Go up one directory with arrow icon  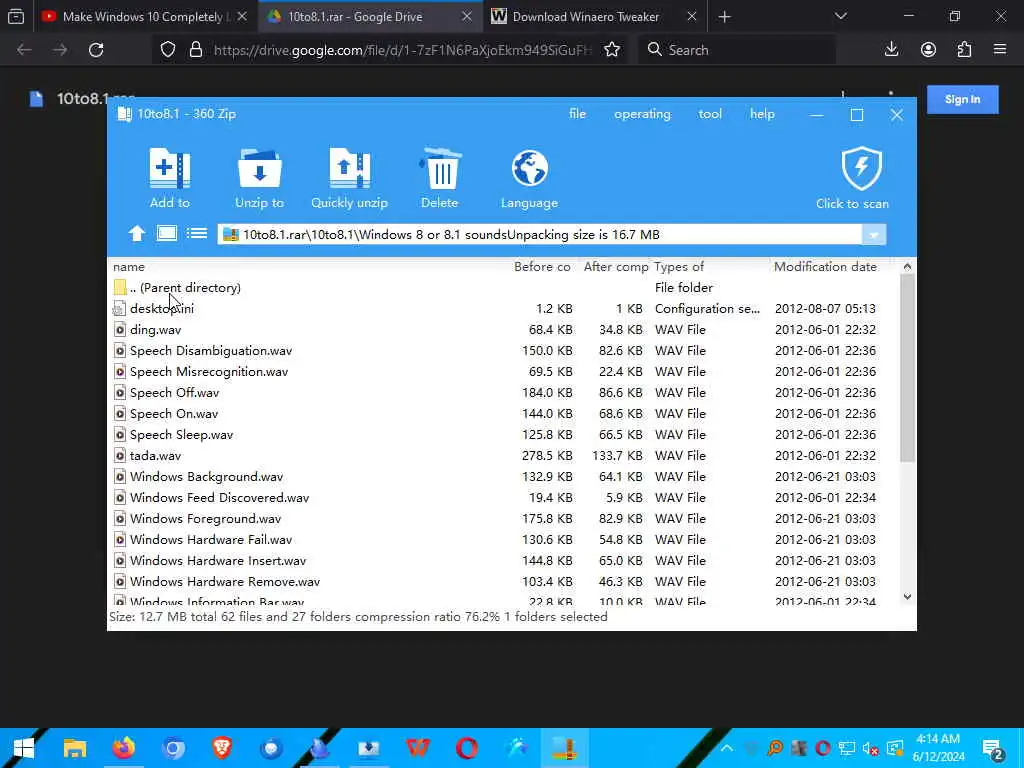(136, 234)
